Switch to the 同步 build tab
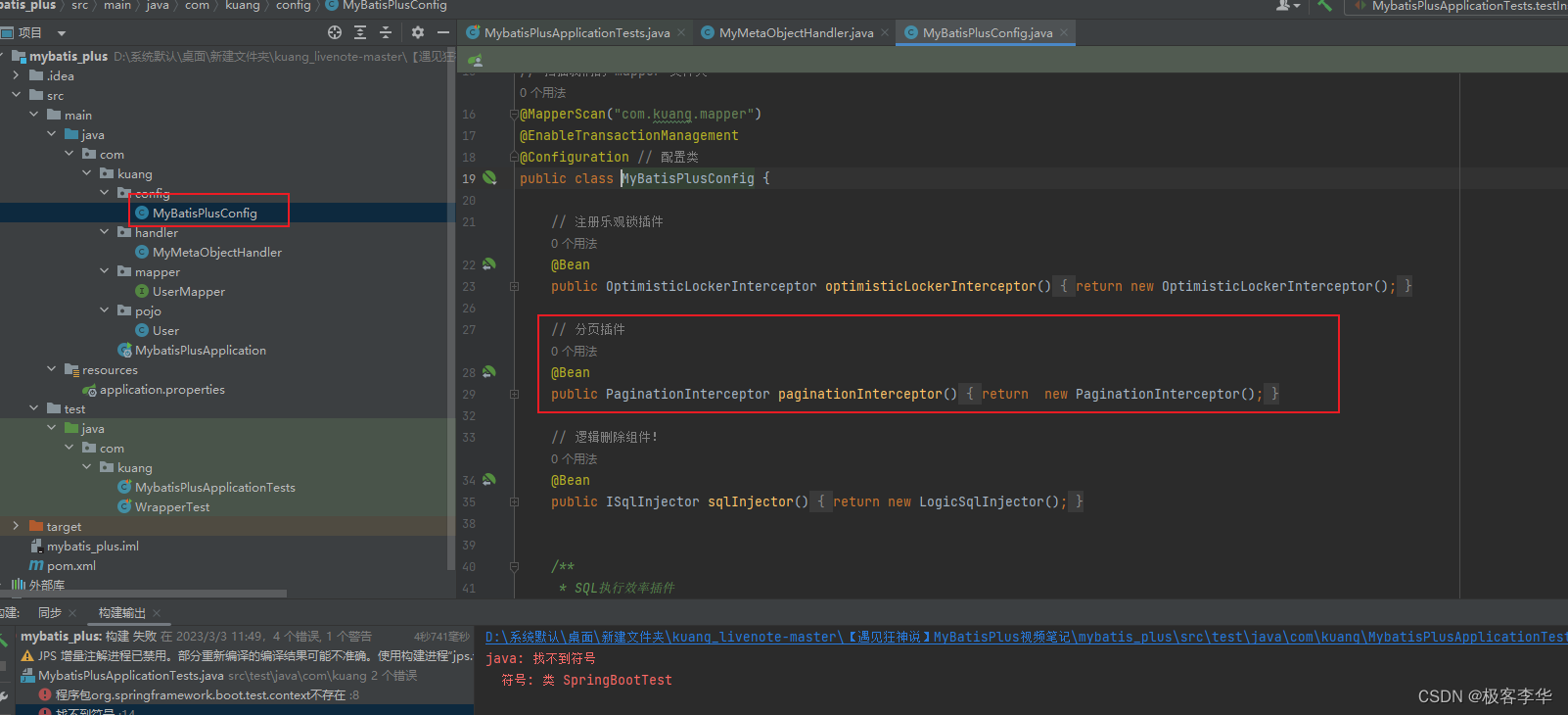Screen dimensions: 1568x715 click(49, 613)
